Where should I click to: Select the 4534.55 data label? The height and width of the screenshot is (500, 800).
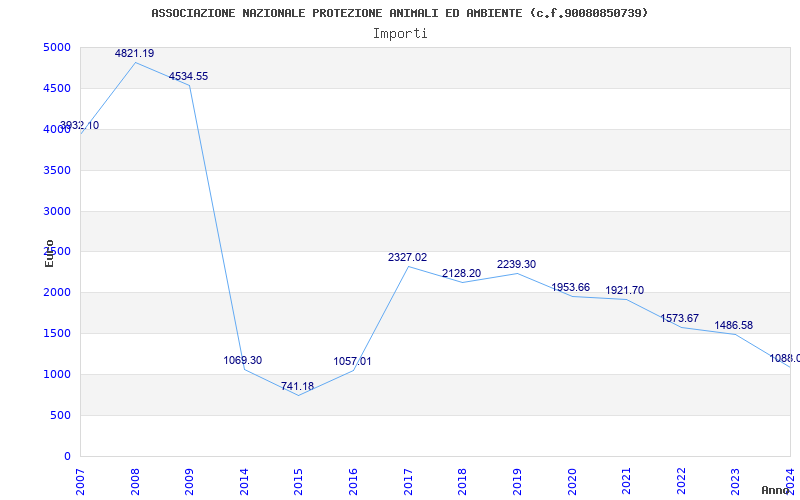[188, 77]
